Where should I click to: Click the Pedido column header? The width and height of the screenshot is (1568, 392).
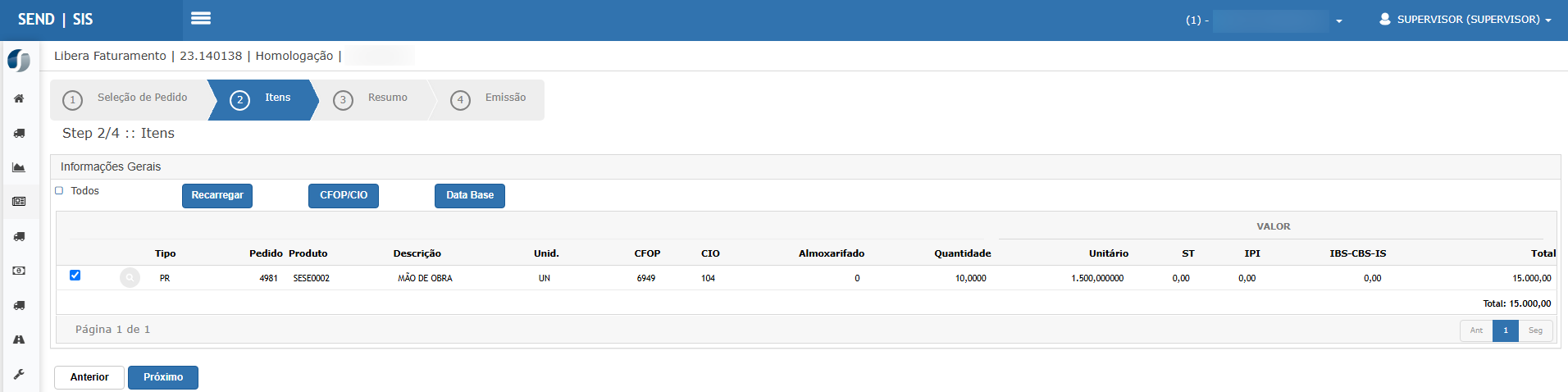point(266,253)
